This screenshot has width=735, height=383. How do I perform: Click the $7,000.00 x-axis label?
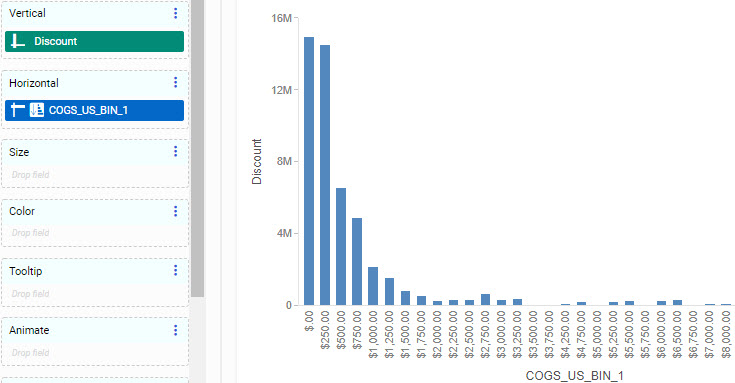click(709, 334)
